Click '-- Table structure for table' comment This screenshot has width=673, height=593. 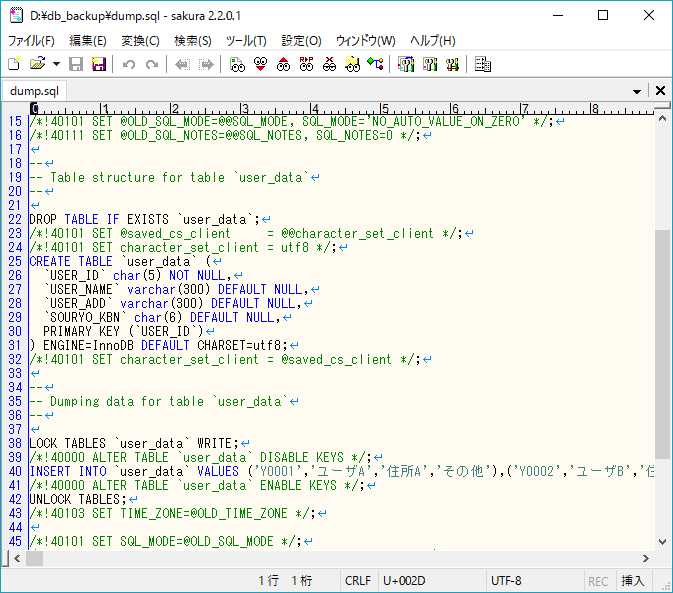[x=174, y=177]
